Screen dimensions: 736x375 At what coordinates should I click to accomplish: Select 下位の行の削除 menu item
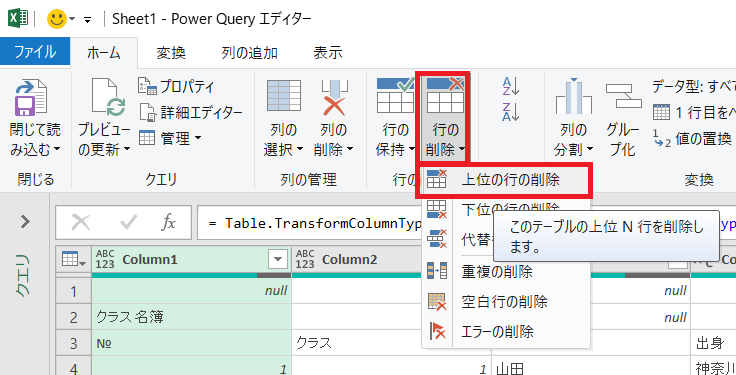(x=506, y=209)
